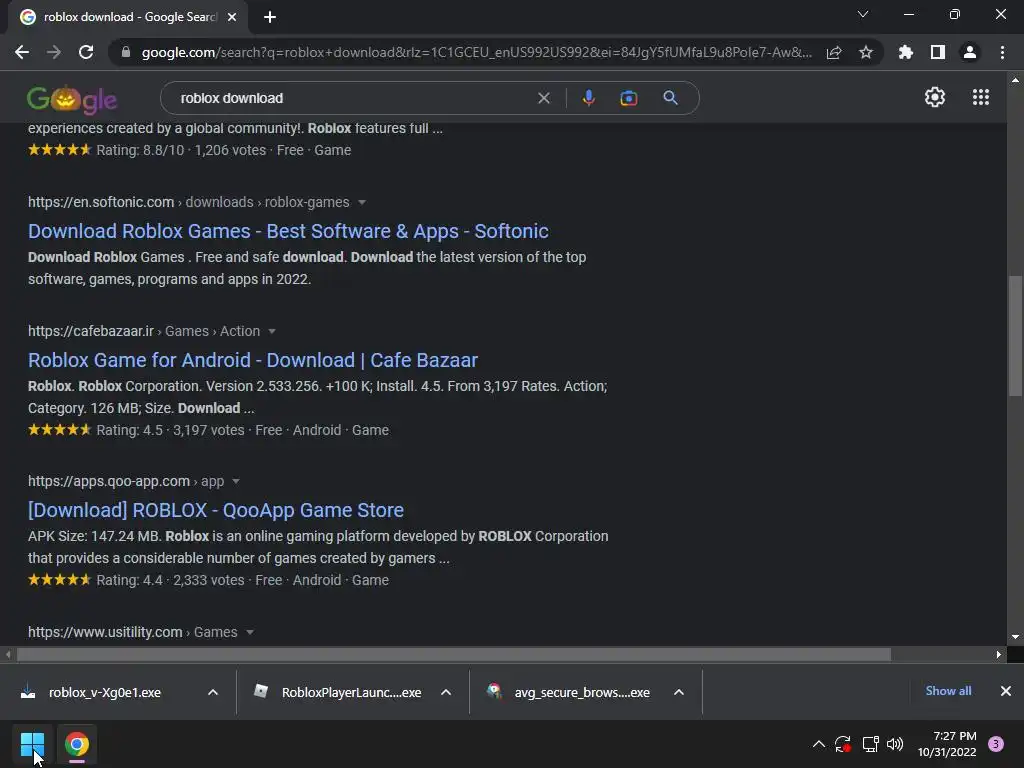Open network settings tray icon
This screenshot has height=768, width=1024.
(x=870, y=744)
